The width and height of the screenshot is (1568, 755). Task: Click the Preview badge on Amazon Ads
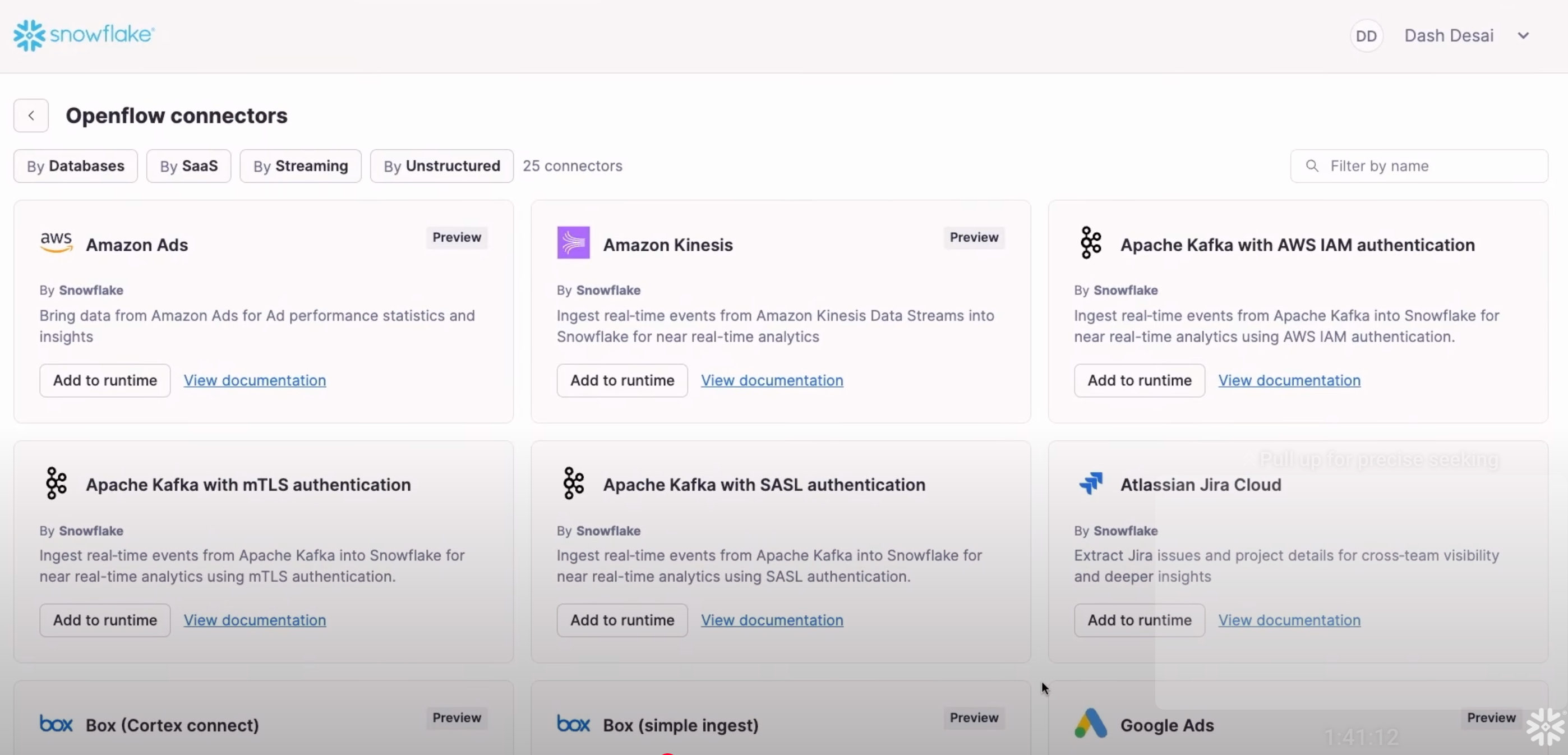click(456, 237)
